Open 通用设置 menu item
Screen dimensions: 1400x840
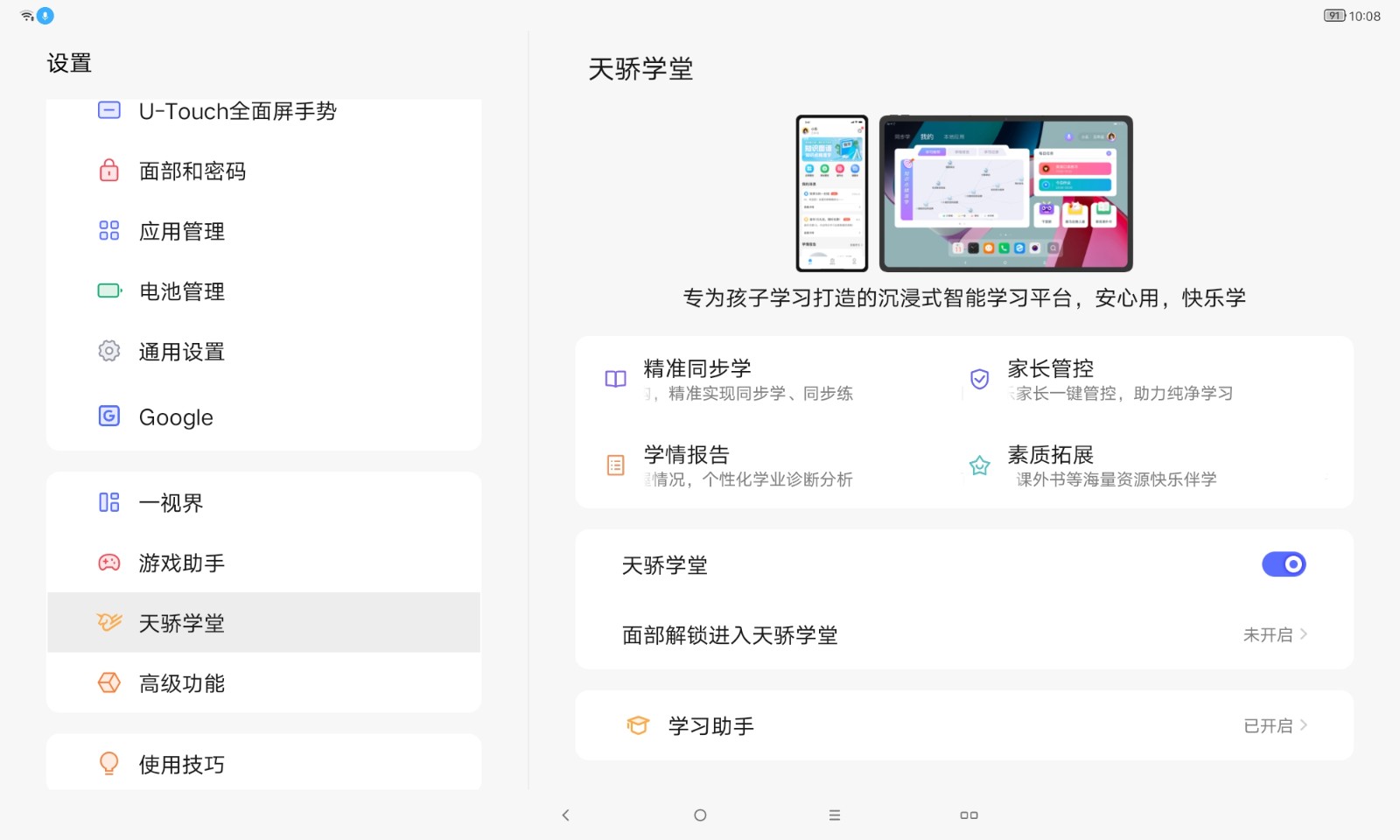pyautogui.click(x=263, y=351)
